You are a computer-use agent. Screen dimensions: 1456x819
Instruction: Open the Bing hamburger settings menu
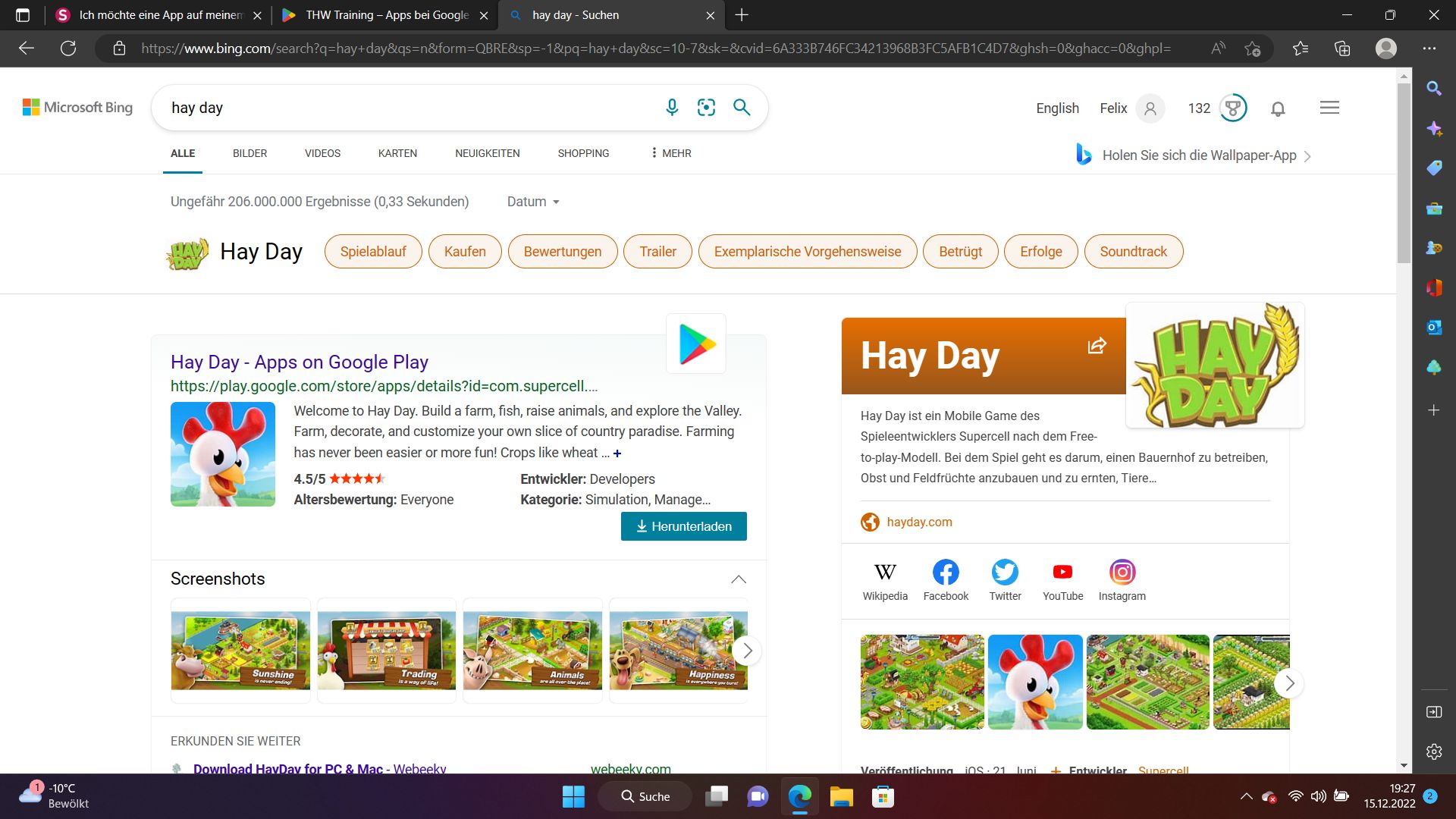[x=1329, y=108]
